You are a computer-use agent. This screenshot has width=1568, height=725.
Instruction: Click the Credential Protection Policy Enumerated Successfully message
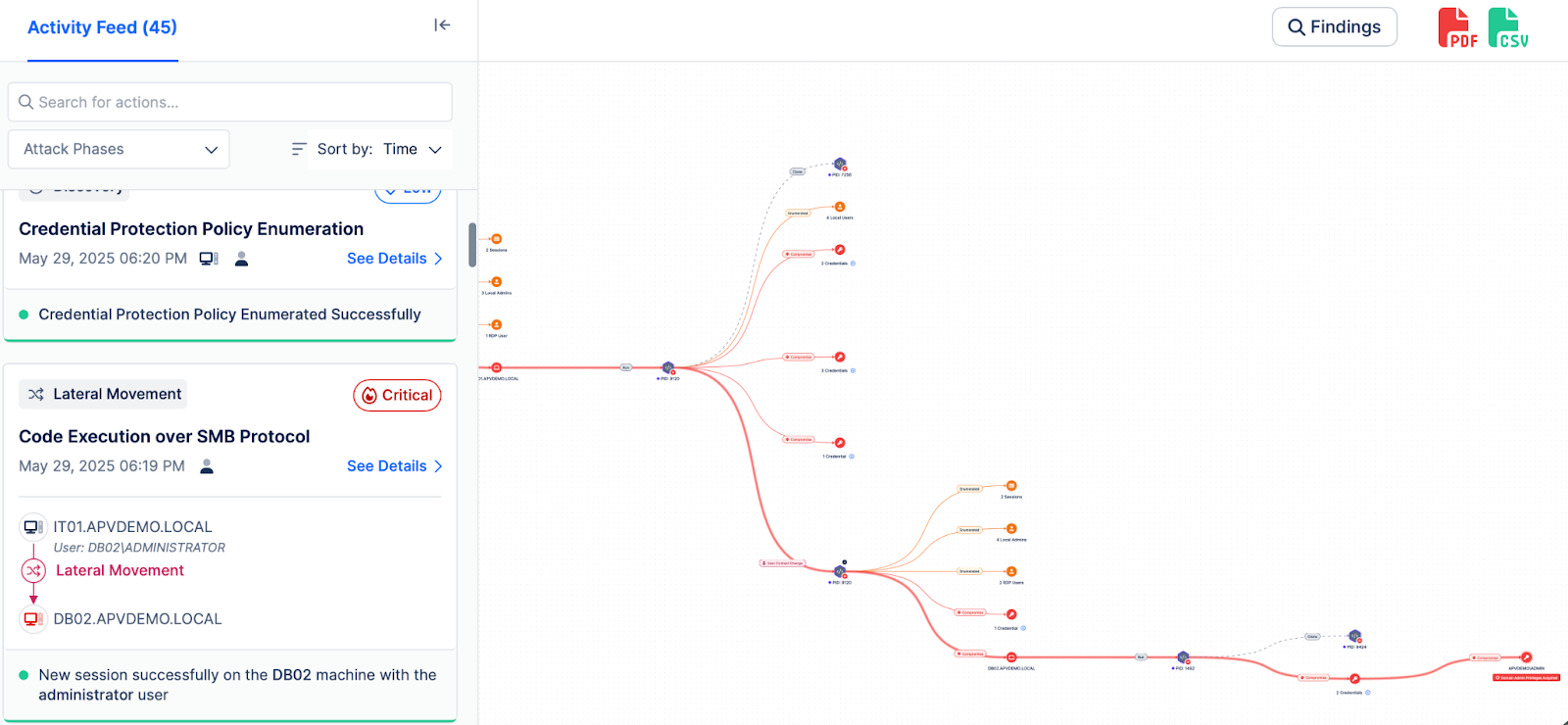coord(230,314)
